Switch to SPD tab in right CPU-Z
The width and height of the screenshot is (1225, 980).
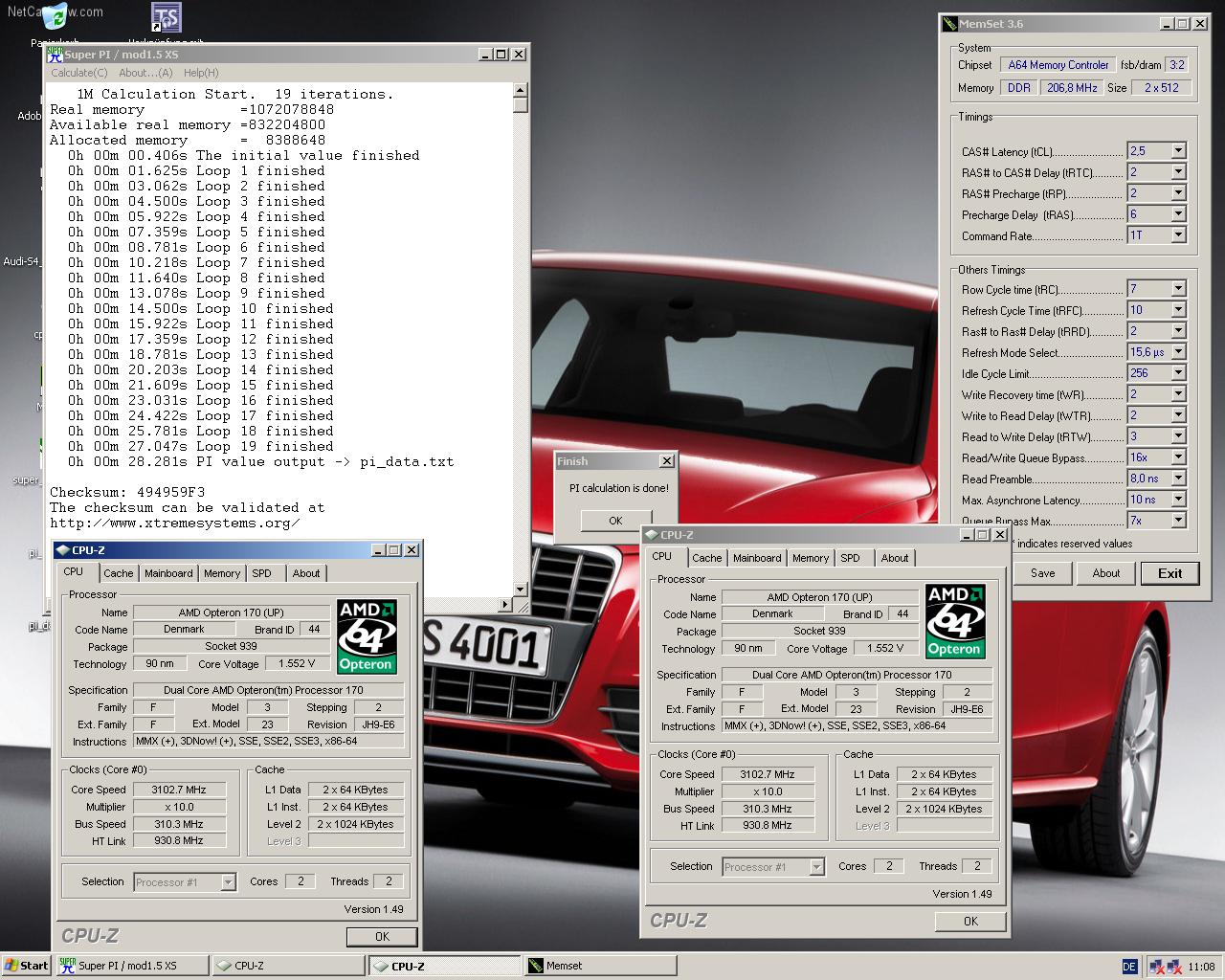tap(851, 558)
